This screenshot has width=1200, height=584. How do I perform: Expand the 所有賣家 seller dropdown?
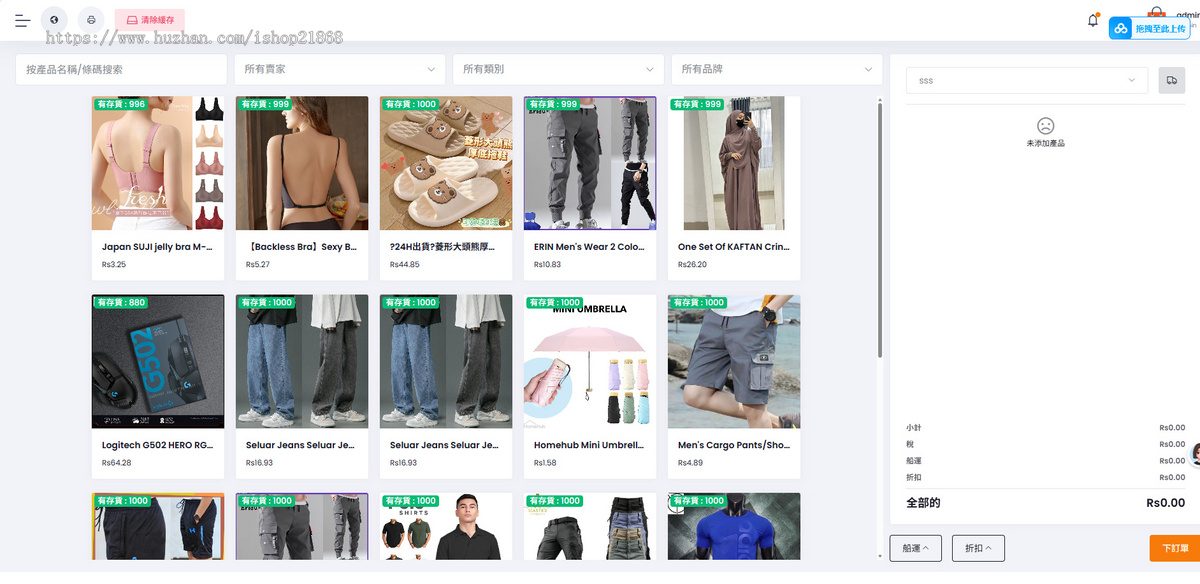tap(340, 70)
